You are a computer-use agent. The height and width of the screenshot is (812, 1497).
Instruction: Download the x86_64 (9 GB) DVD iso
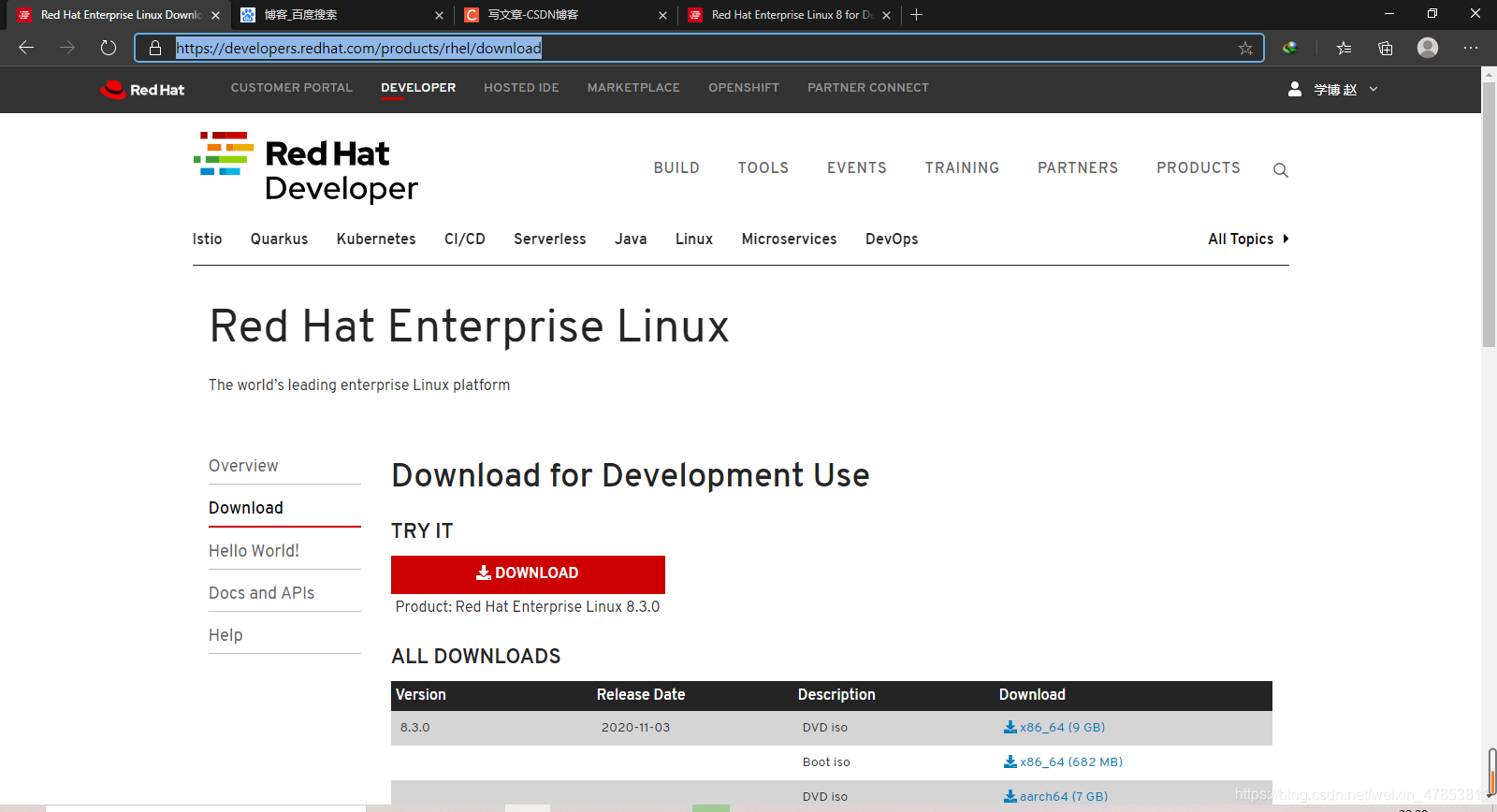coord(1054,727)
